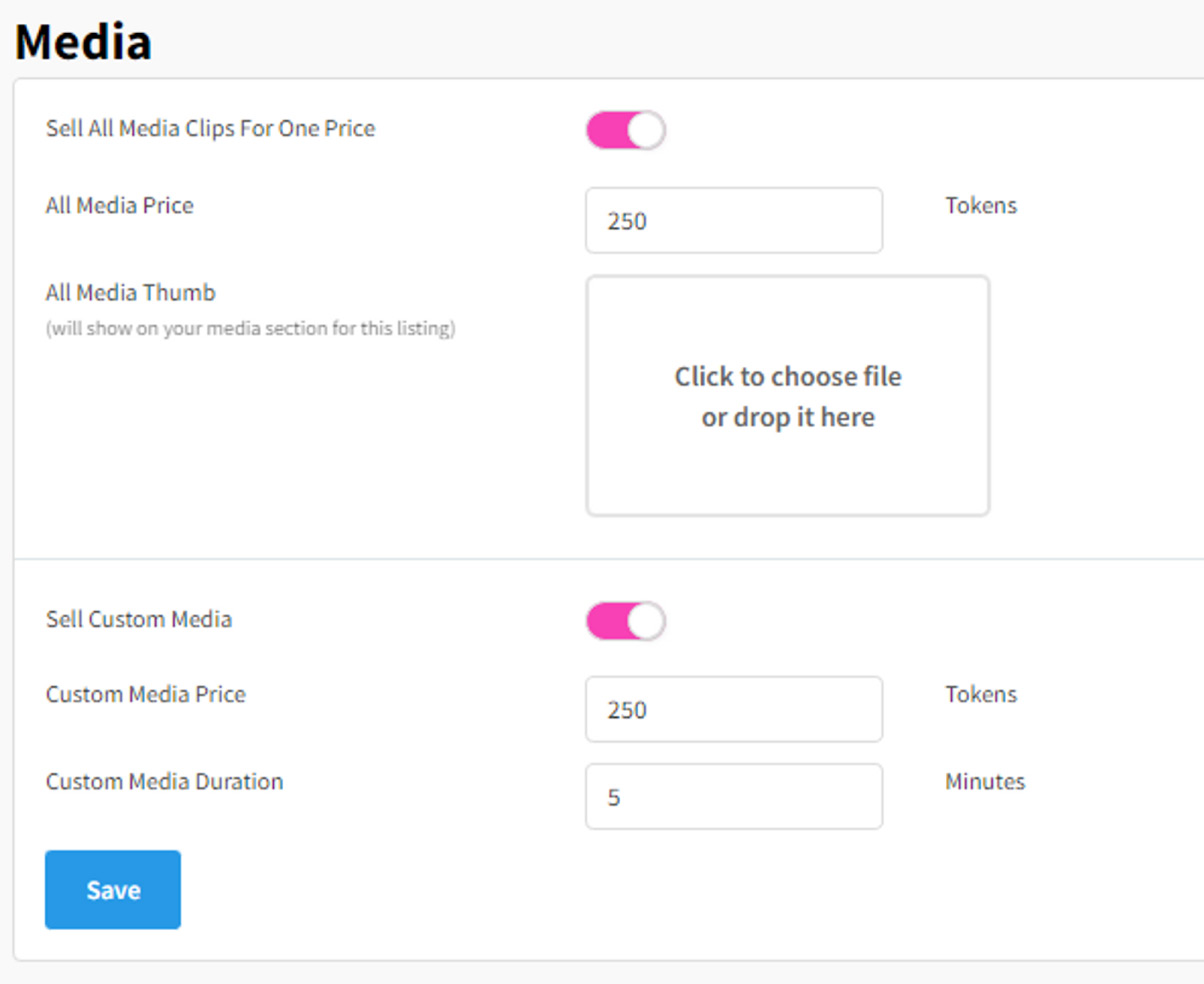
Task: Click 'Tokens' unit beside All Media Price
Action: pyautogui.click(x=981, y=206)
